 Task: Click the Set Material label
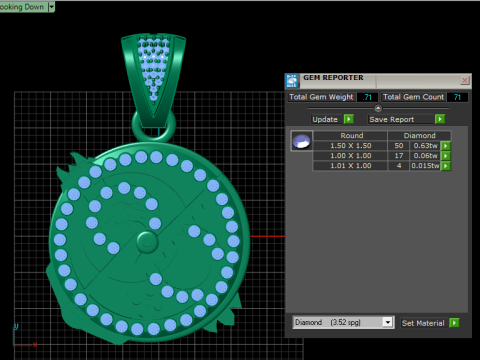[423, 323]
